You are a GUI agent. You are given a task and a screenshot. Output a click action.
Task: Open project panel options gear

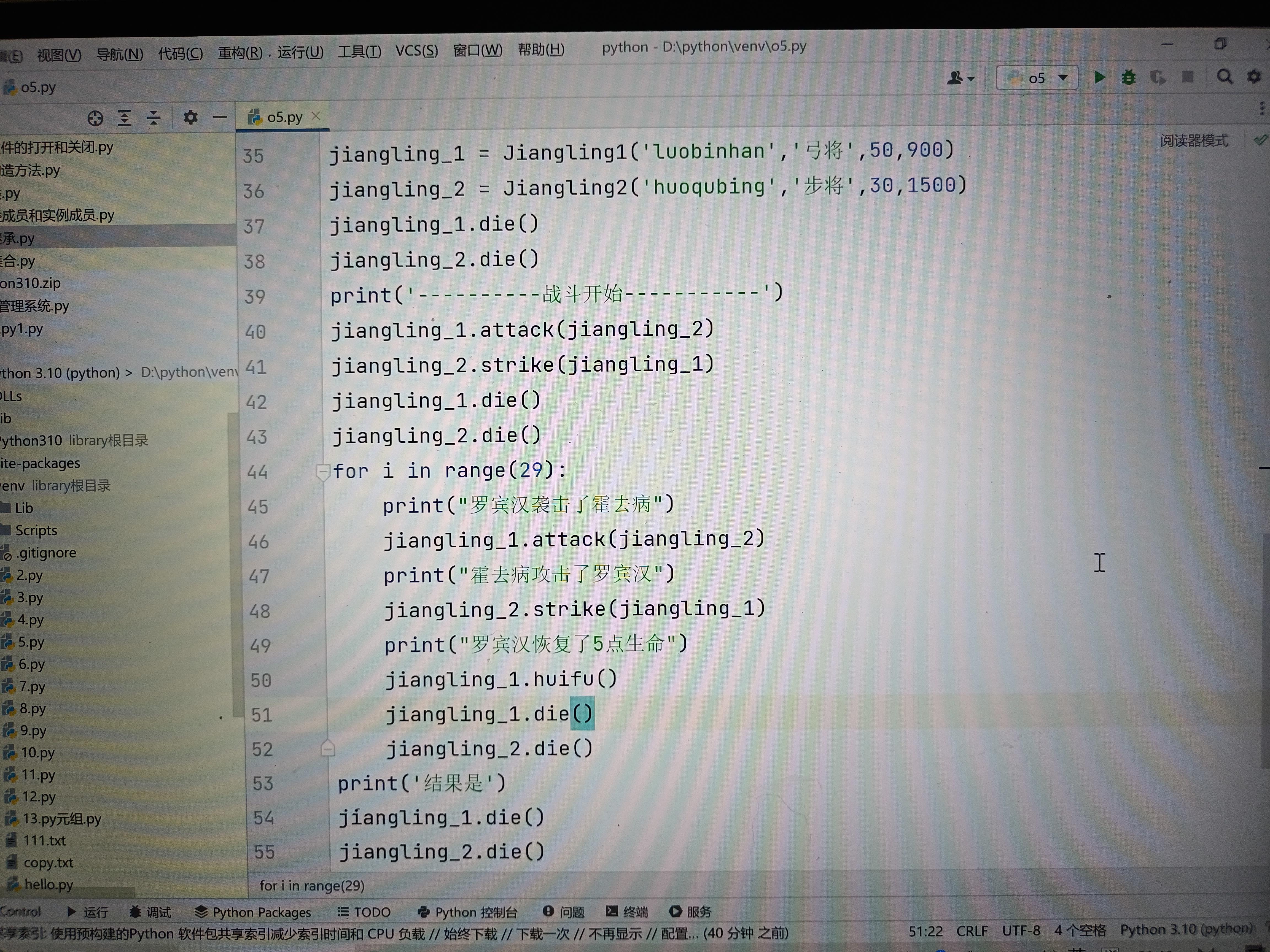pyautogui.click(x=191, y=118)
